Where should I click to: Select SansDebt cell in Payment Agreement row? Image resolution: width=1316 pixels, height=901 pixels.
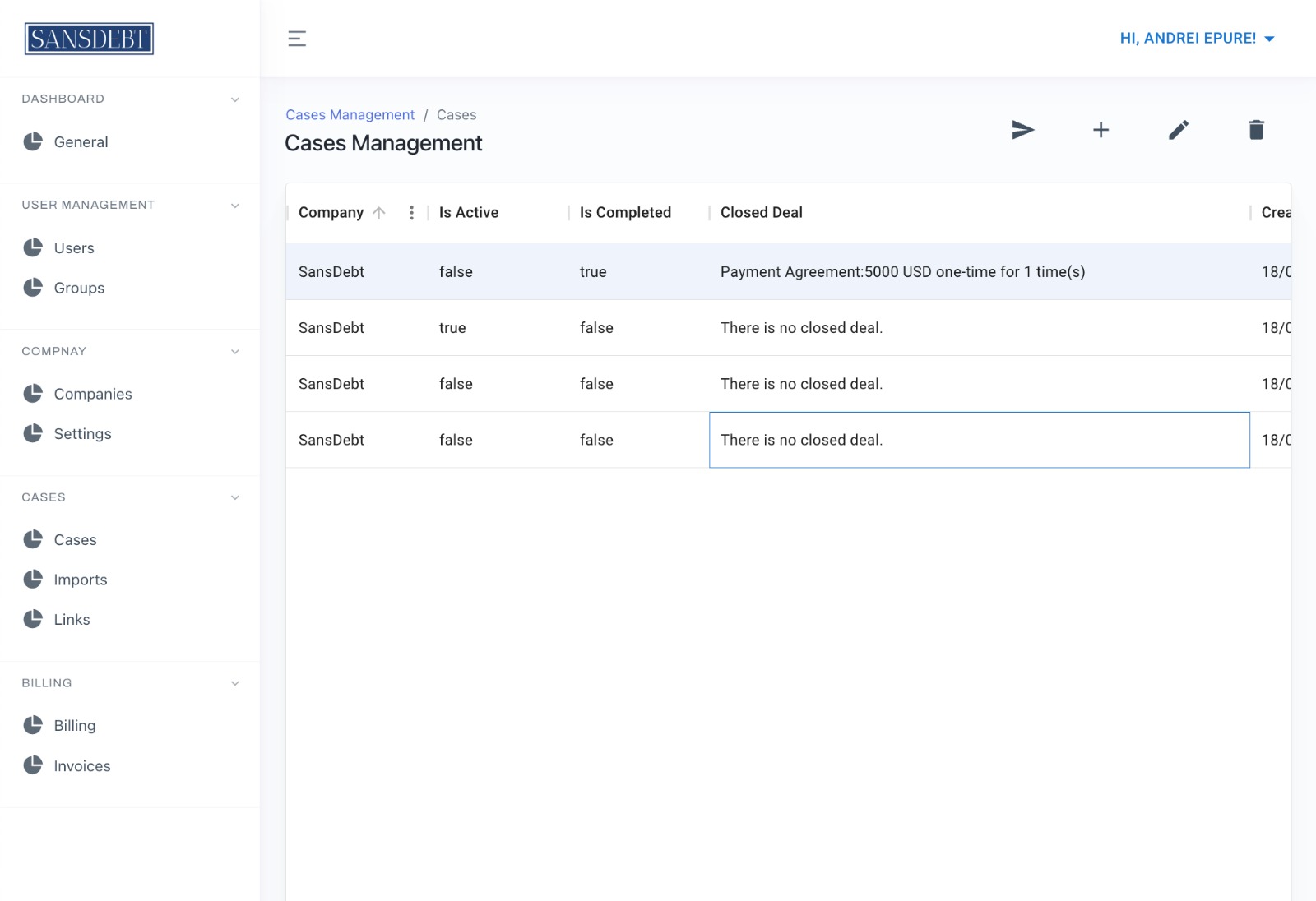[x=357, y=271]
